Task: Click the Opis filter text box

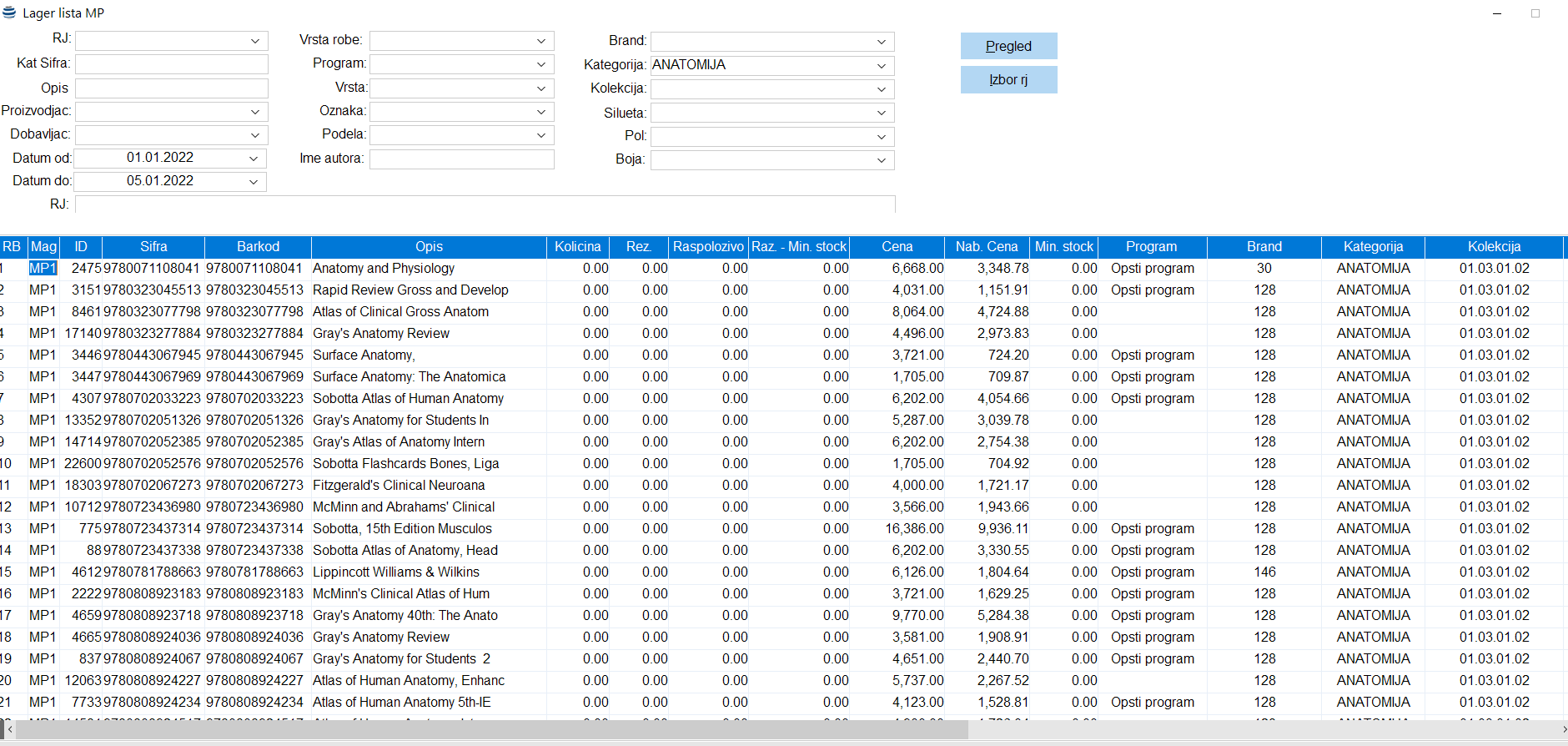Action: 172,88
